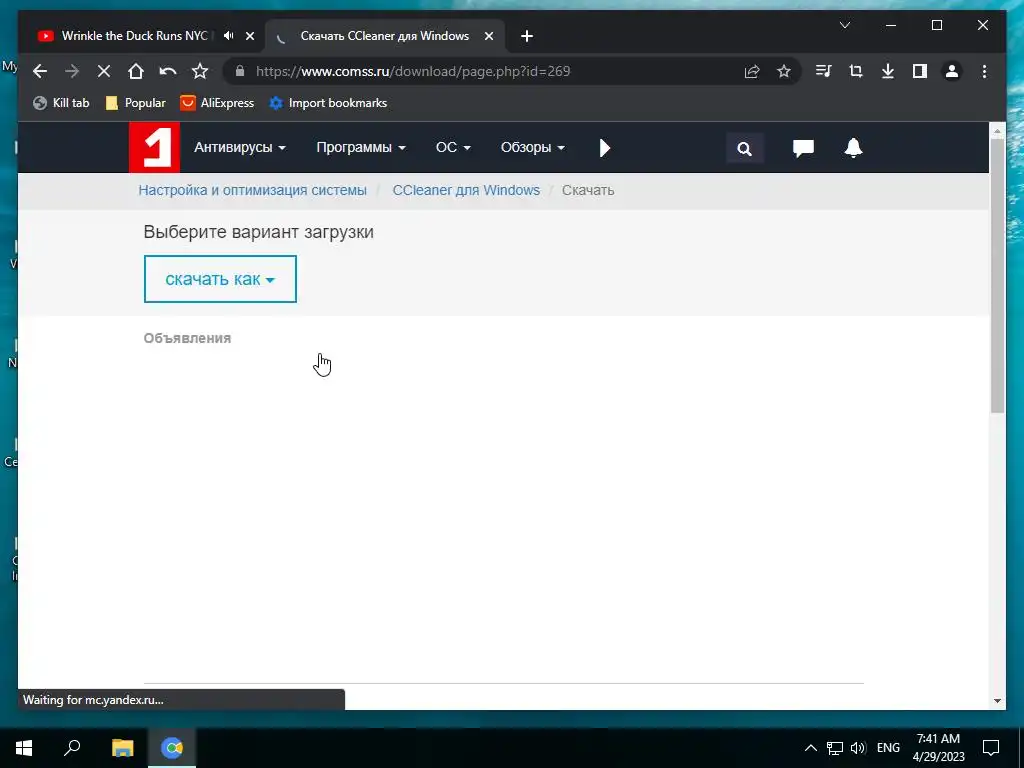Toggle the browser side panel icon

[920, 71]
